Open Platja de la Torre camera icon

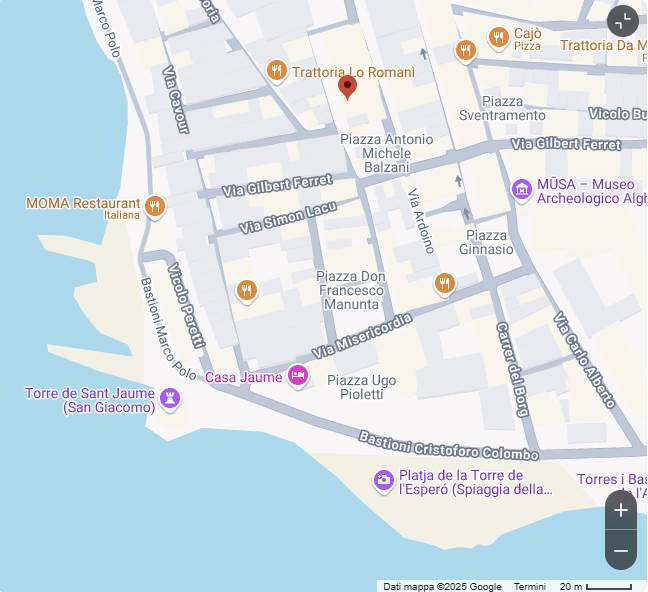tap(384, 481)
